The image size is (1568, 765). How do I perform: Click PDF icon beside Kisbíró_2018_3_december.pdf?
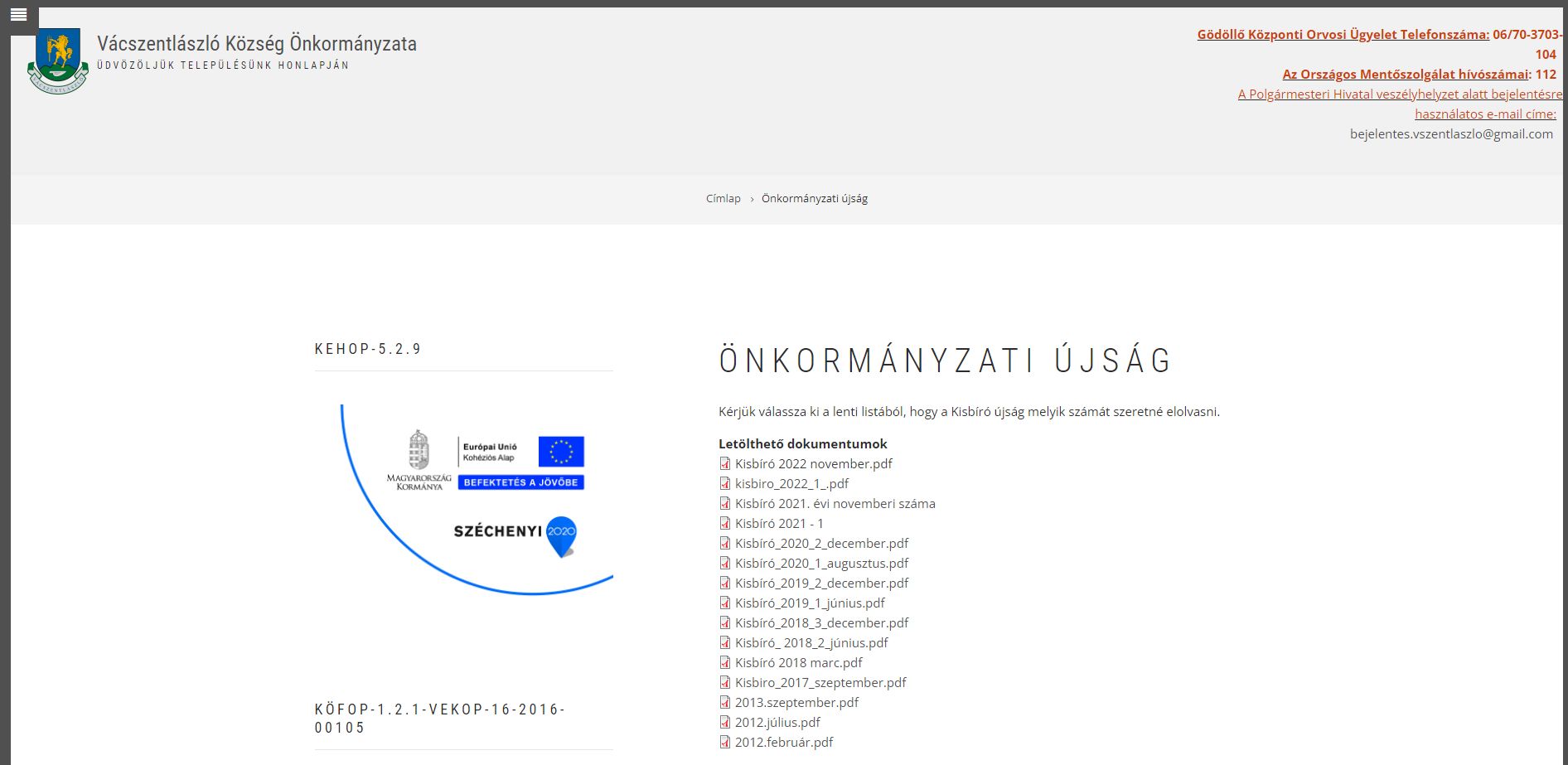725,622
